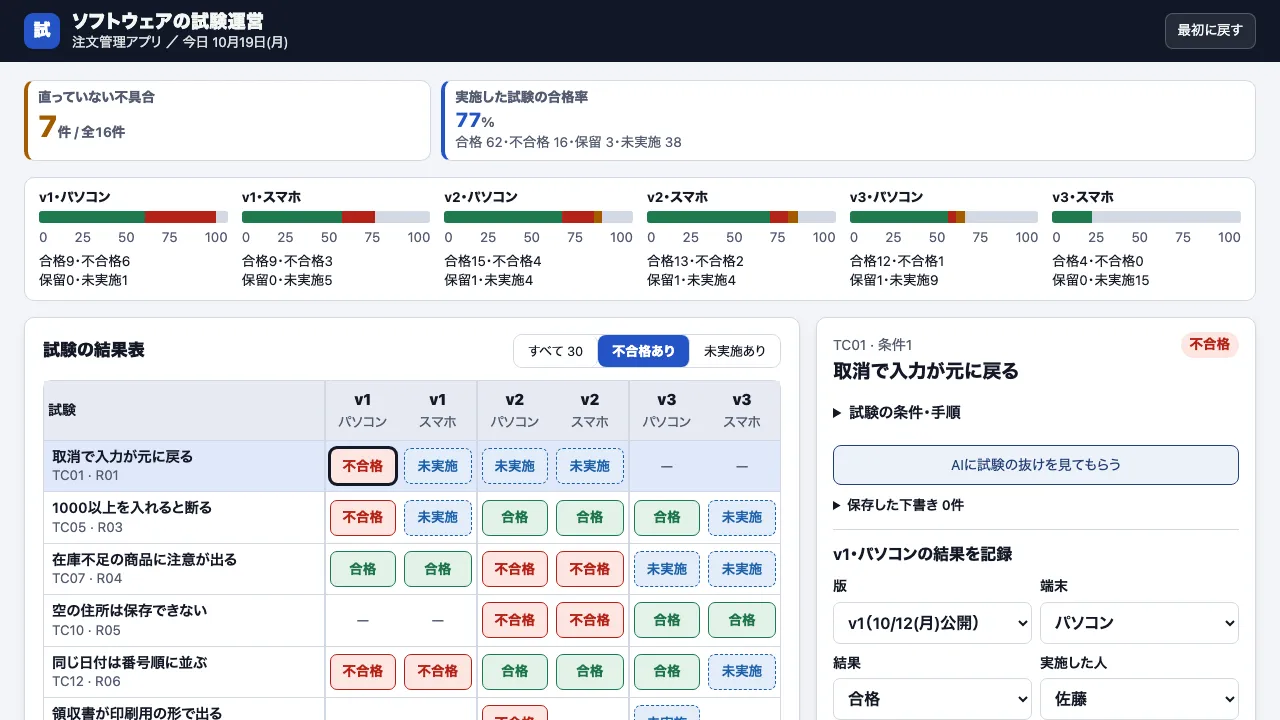Open the 実施した人 dropdown showing 佐藤
The height and width of the screenshot is (720, 1280).
tap(1140, 699)
